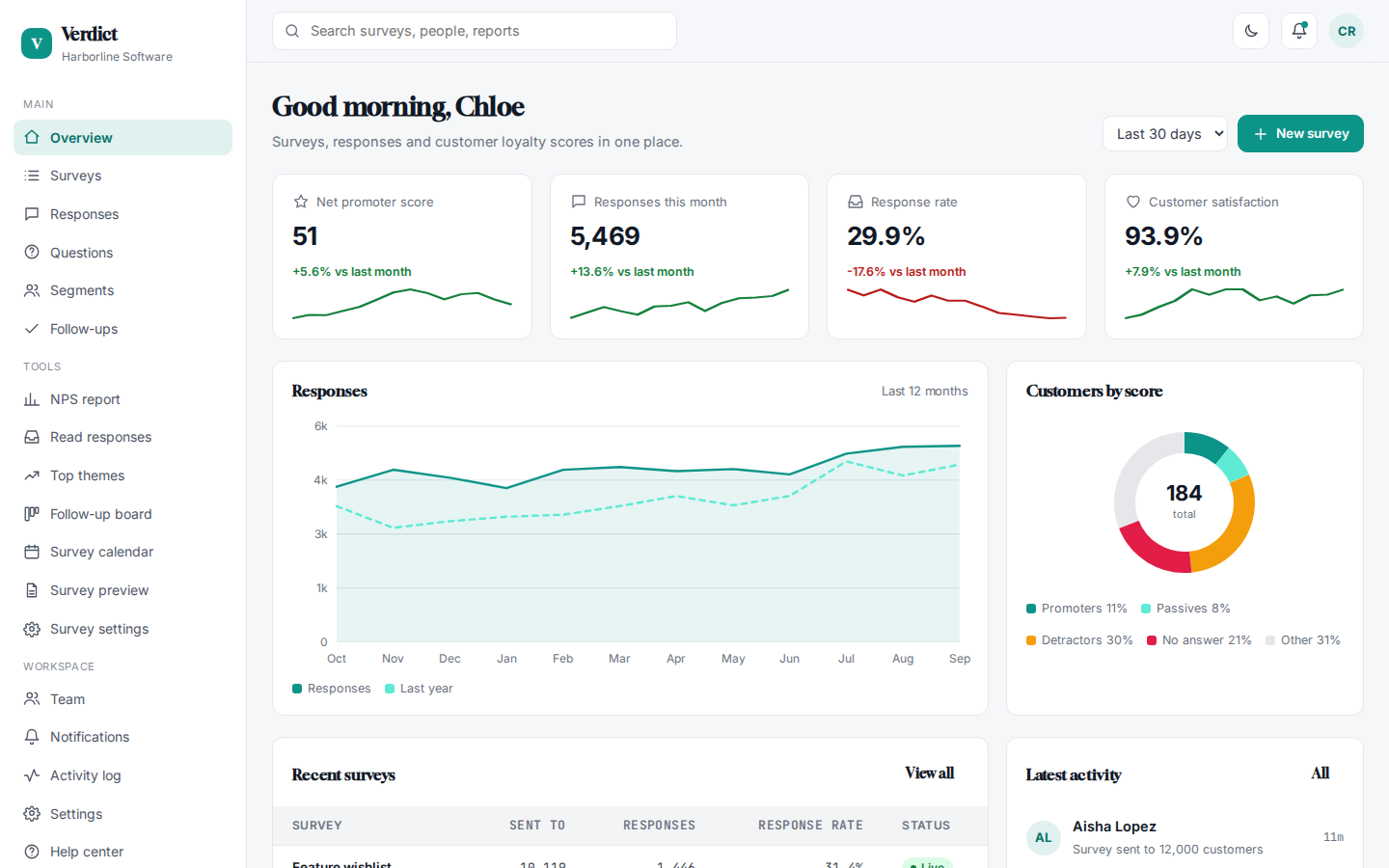Image resolution: width=1389 pixels, height=868 pixels.
Task: Click the Overview home icon
Action: click(32, 137)
